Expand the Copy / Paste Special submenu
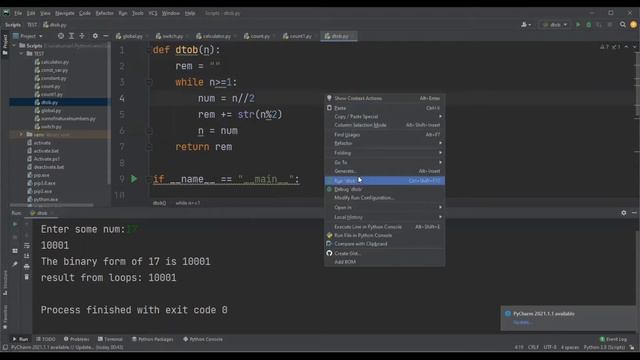The width and height of the screenshot is (640, 360). 384,117
